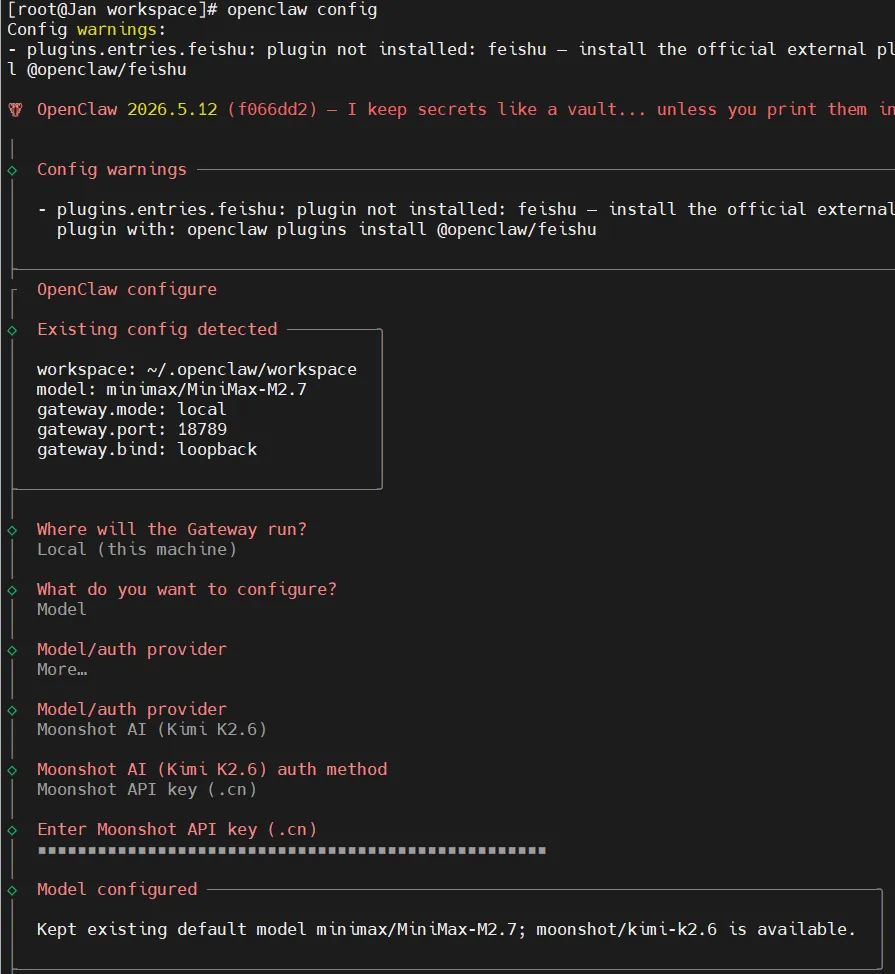Click the diamond marker beside Existing config detected
This screenshot has width=895, height=974.
(12, 330)
